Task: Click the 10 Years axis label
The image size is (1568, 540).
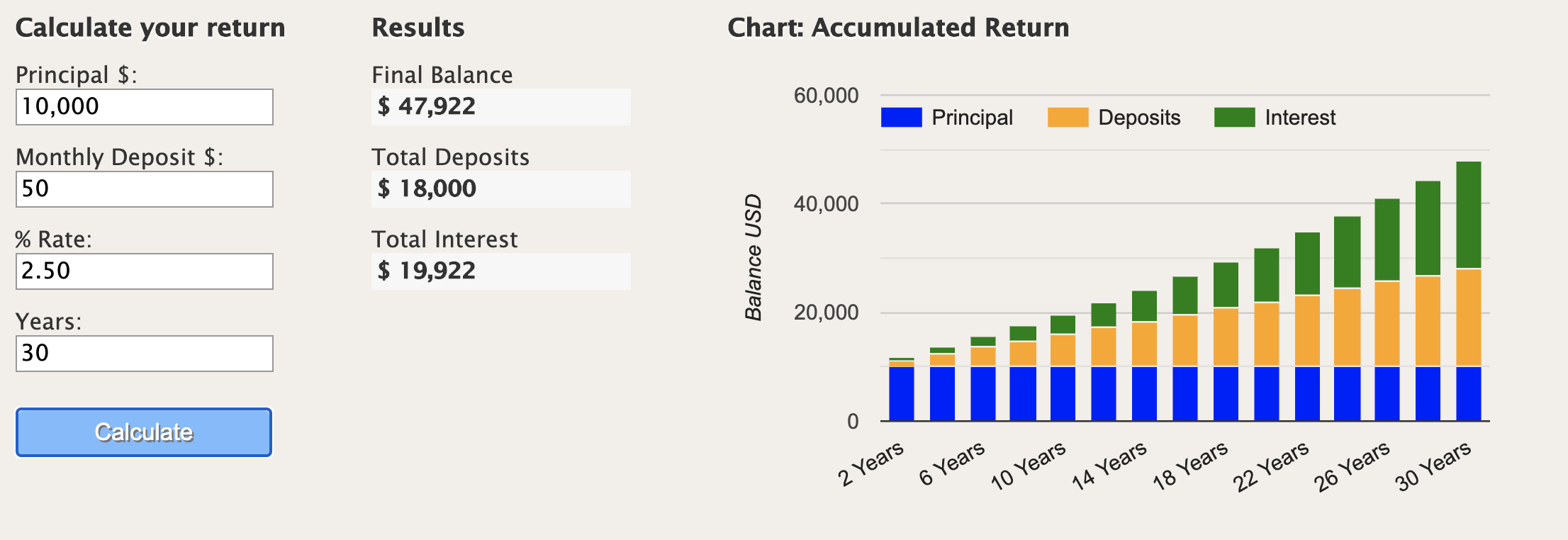Action: click(1029, 466)
